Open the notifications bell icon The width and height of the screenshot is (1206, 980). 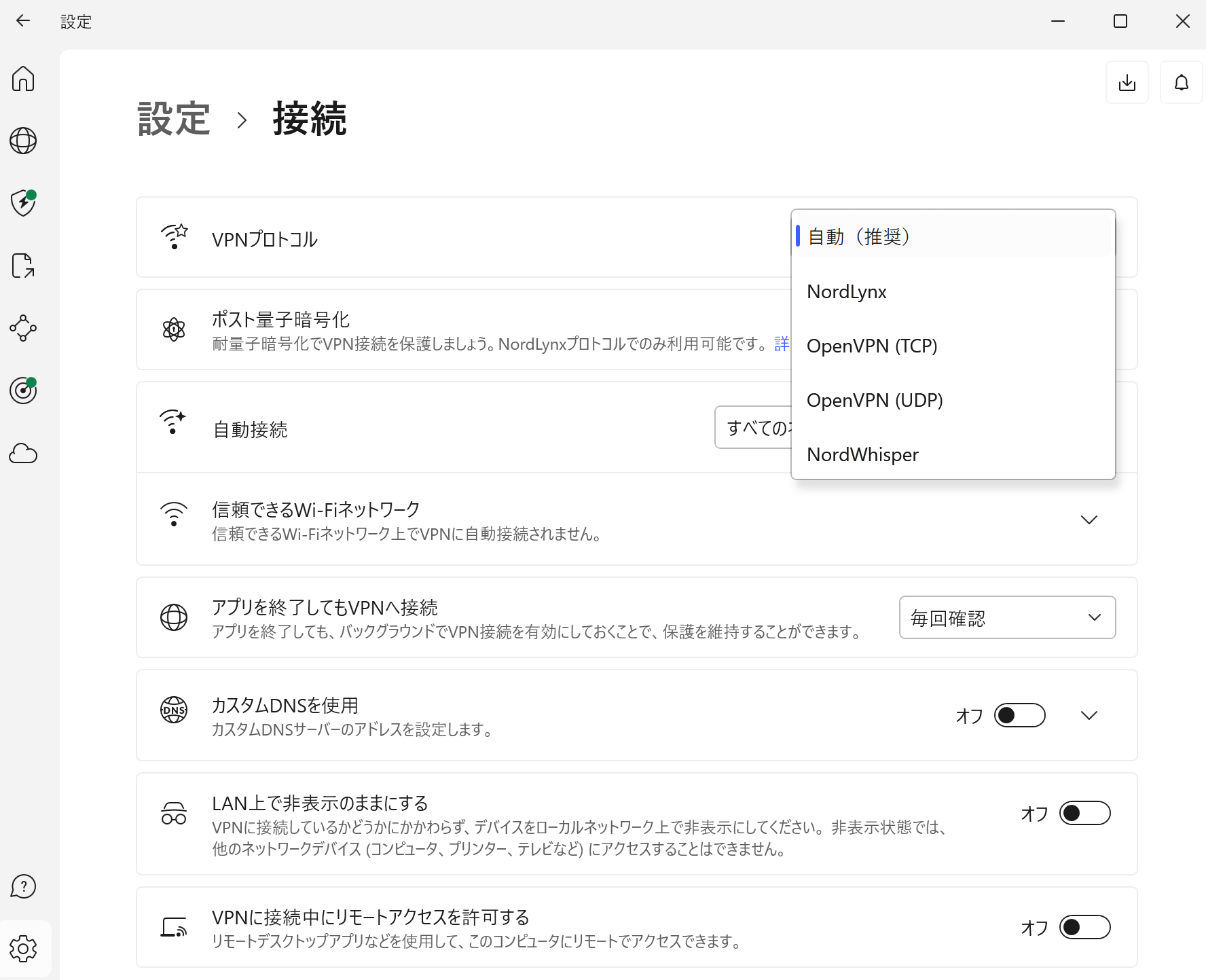(x=1182, y=82)
